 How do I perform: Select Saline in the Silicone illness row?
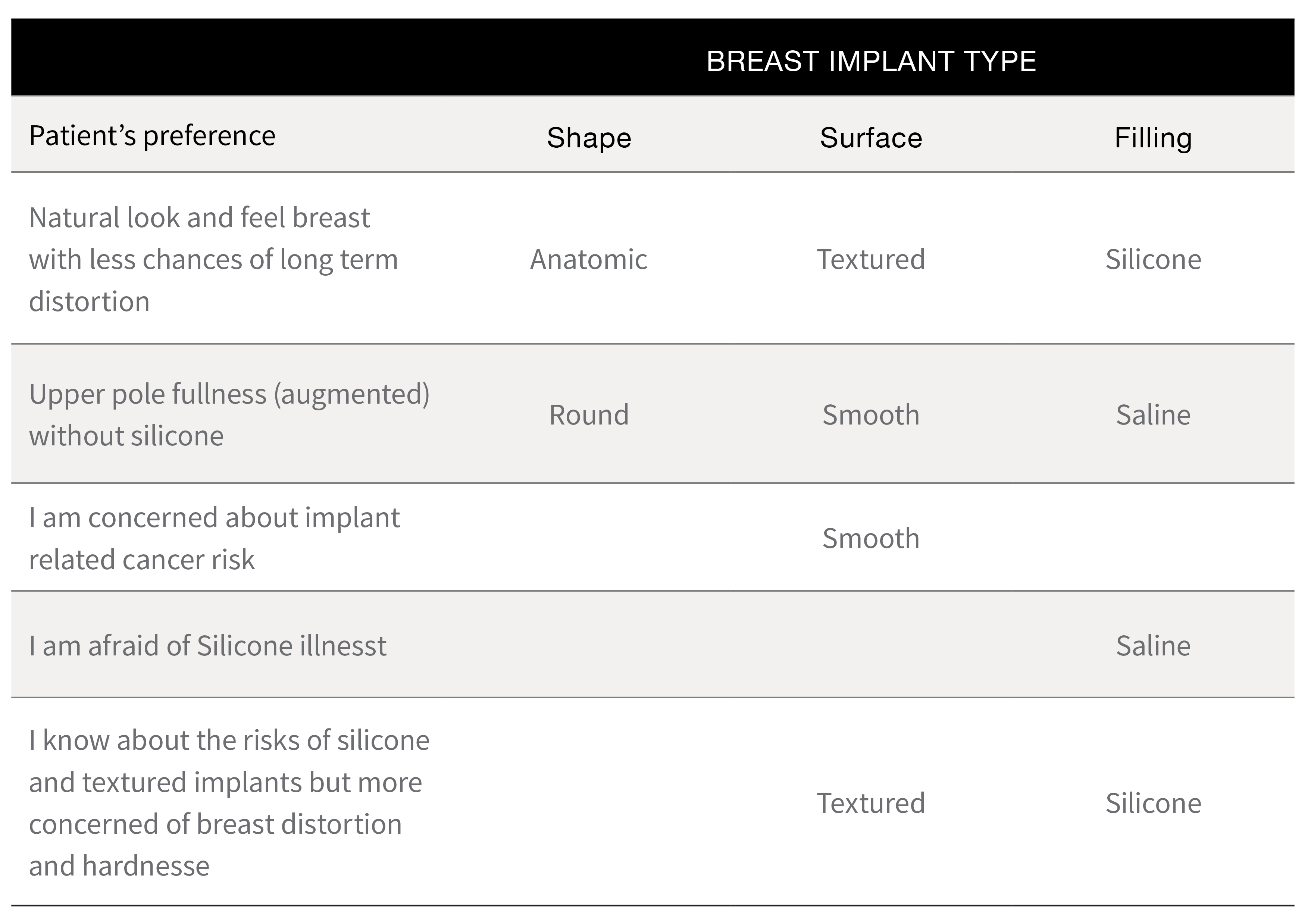(1153, 645)
